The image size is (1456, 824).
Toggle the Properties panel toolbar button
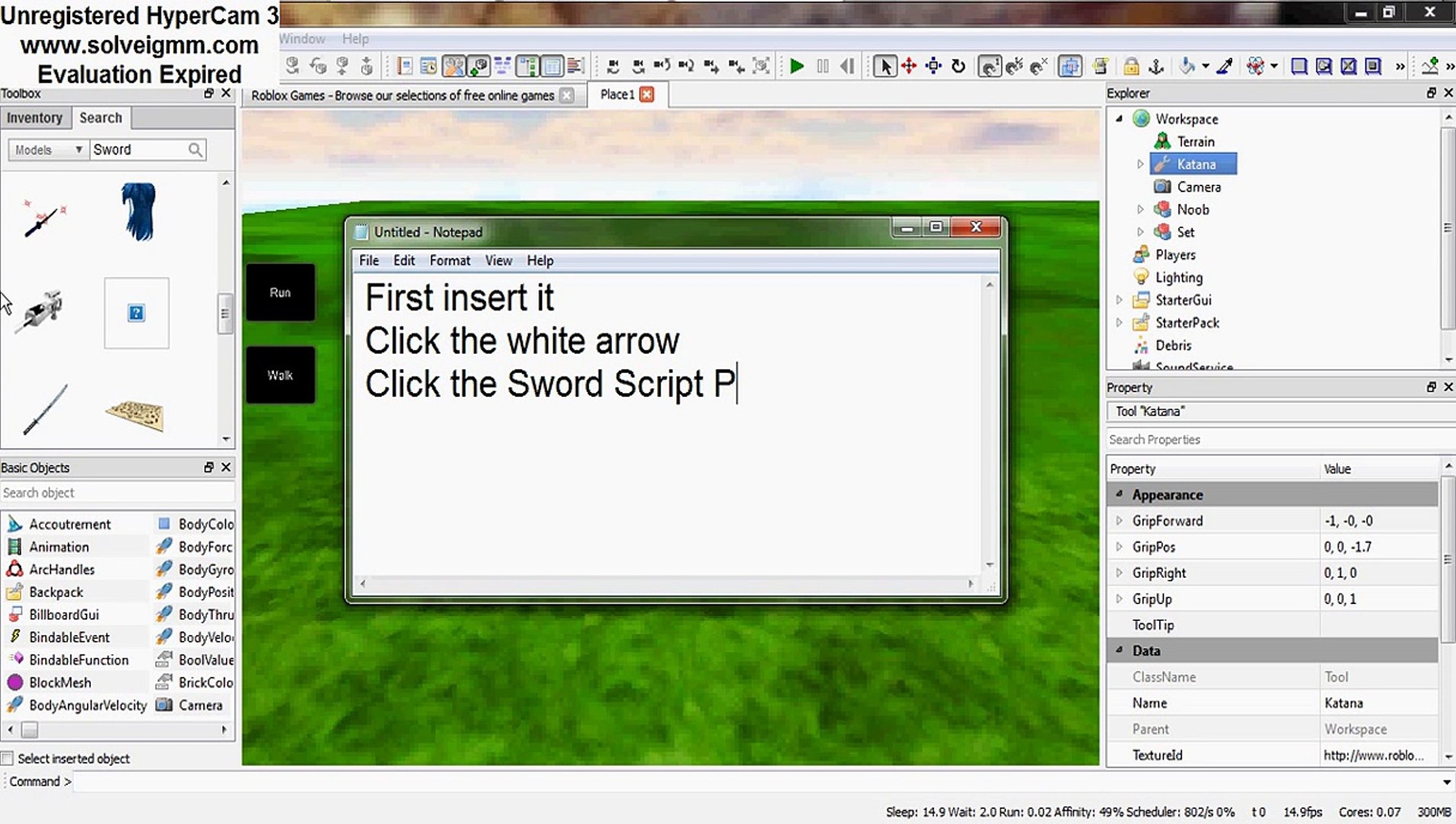coord(552,66)
